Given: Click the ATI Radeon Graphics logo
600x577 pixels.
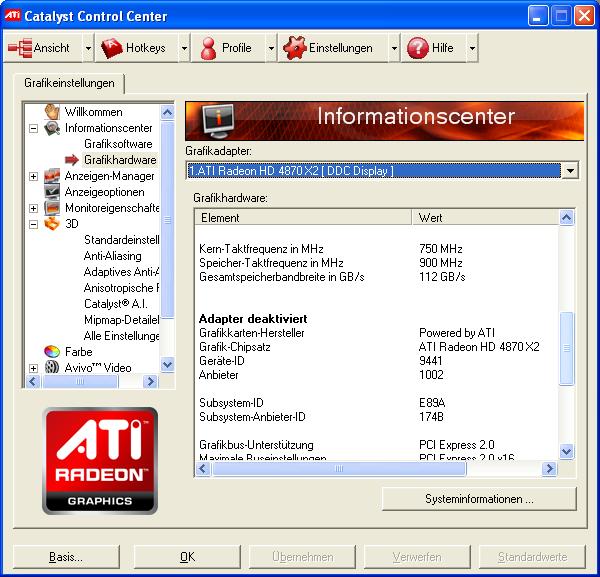Looking at the screenshot, I should tap(100, 461).
